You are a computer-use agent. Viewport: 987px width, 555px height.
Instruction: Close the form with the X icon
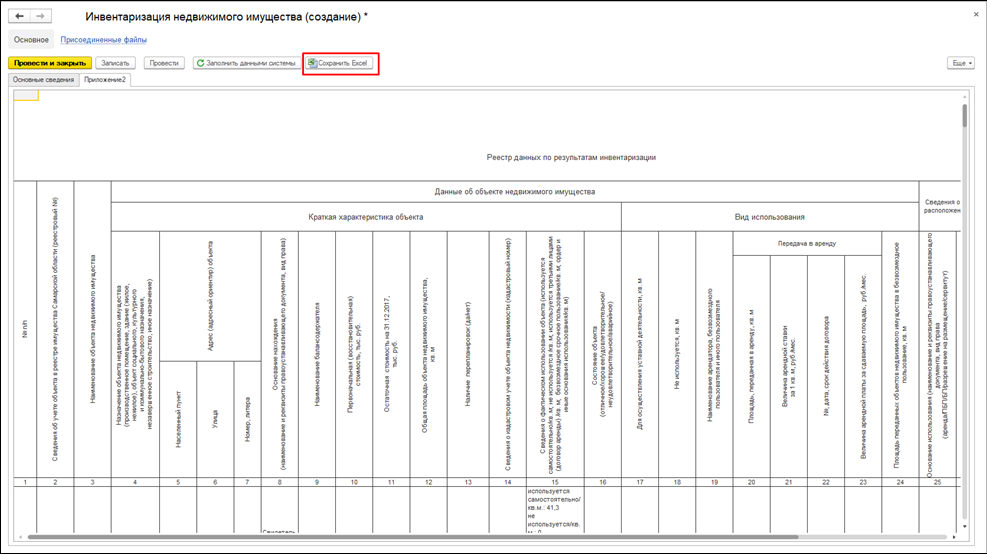tap(976, 14)
